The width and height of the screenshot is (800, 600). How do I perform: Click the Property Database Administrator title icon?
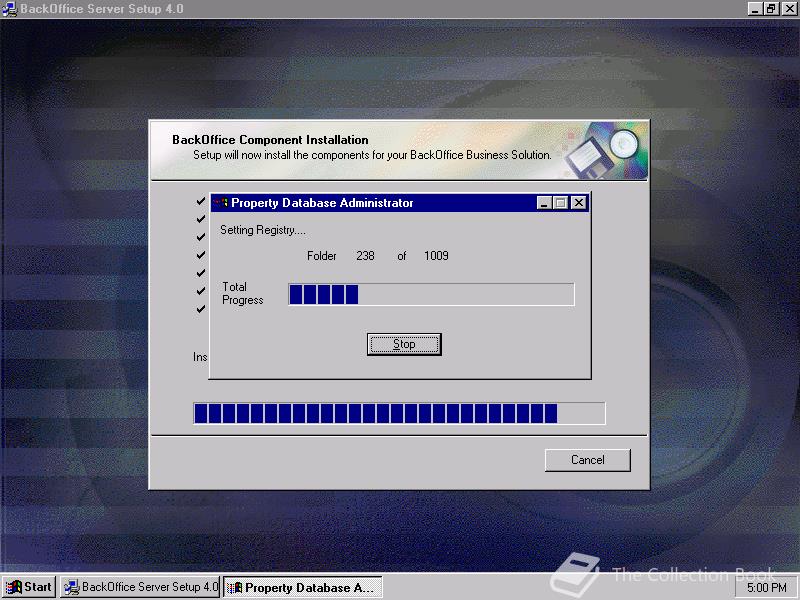tap(221, 203)
